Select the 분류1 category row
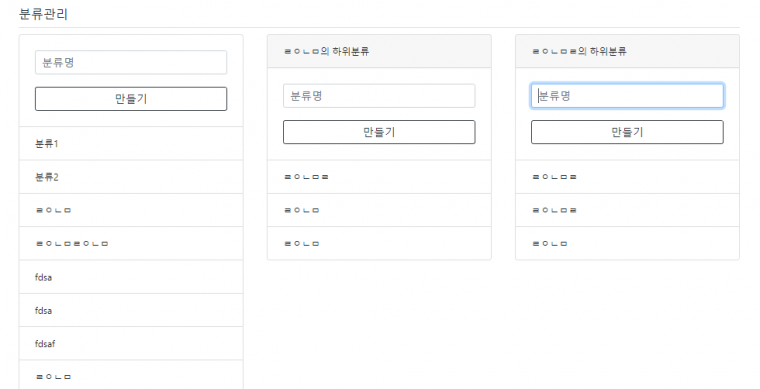 131,143
